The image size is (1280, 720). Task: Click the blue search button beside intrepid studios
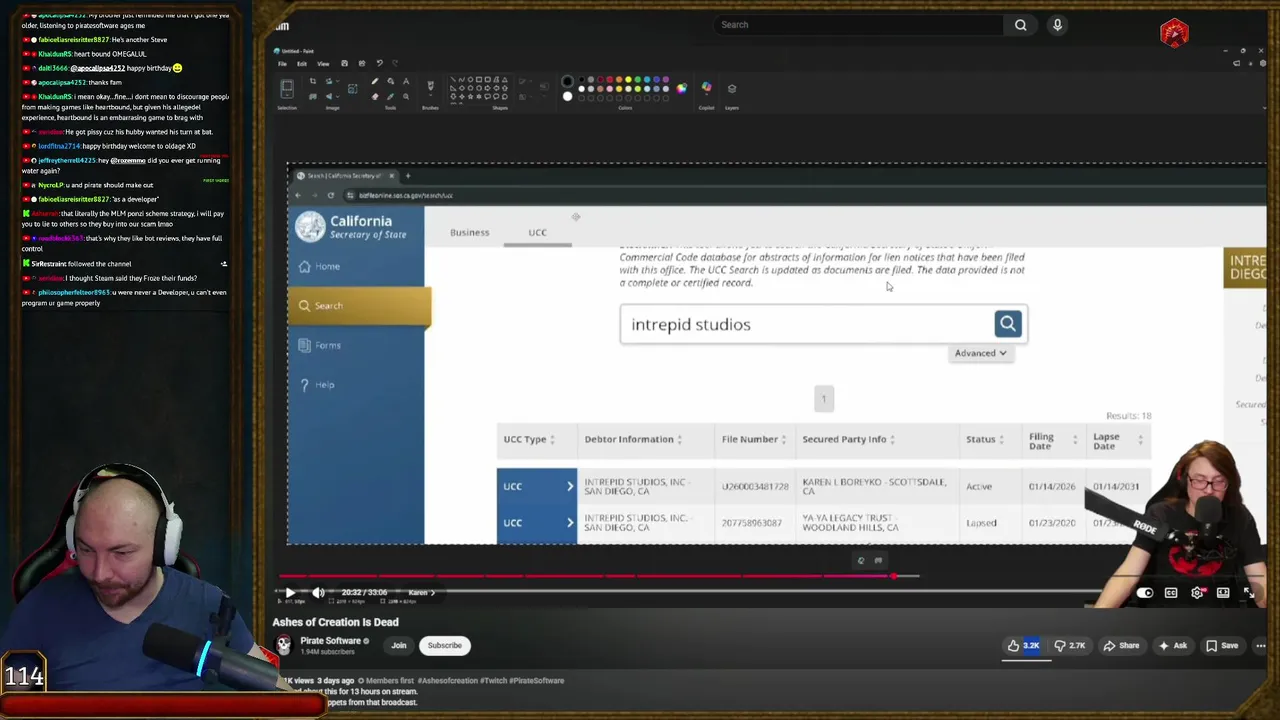(x=1007, y=323)
